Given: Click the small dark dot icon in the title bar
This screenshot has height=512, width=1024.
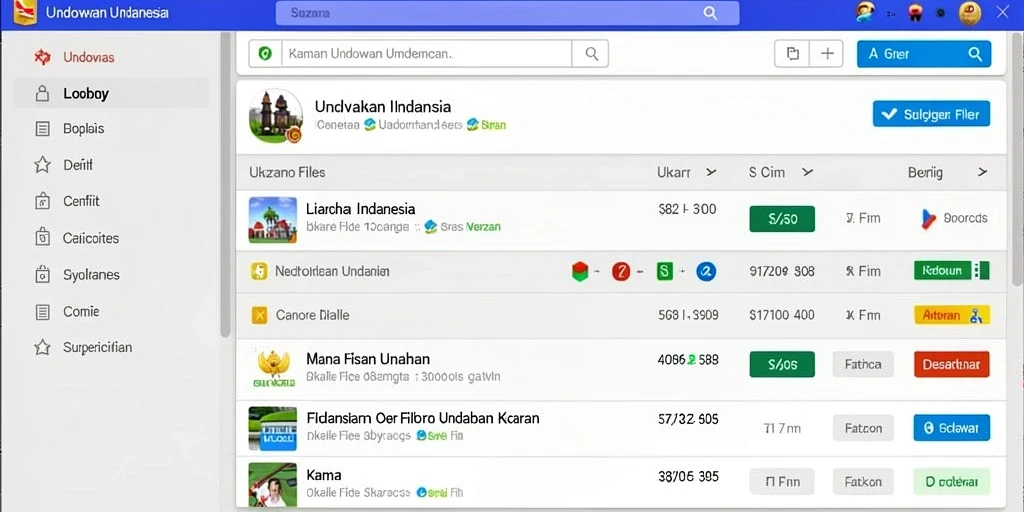Looking at the screenshot, I should [x=941, y=12].
